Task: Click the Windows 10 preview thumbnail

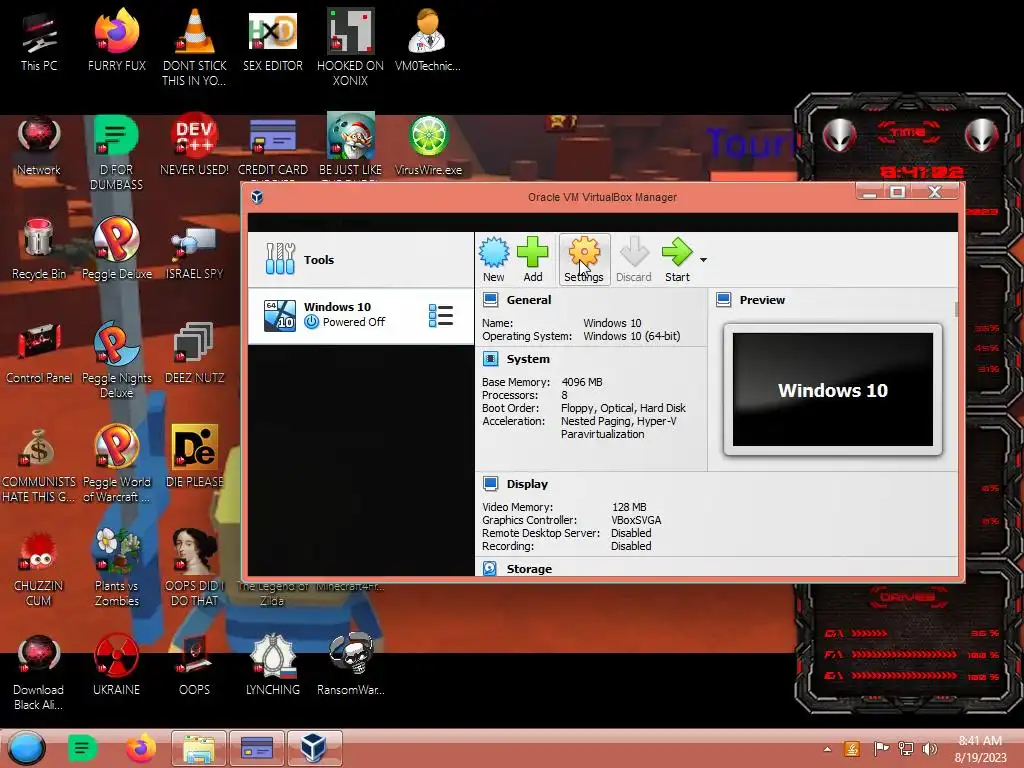Action: click(x=833, y=390)
